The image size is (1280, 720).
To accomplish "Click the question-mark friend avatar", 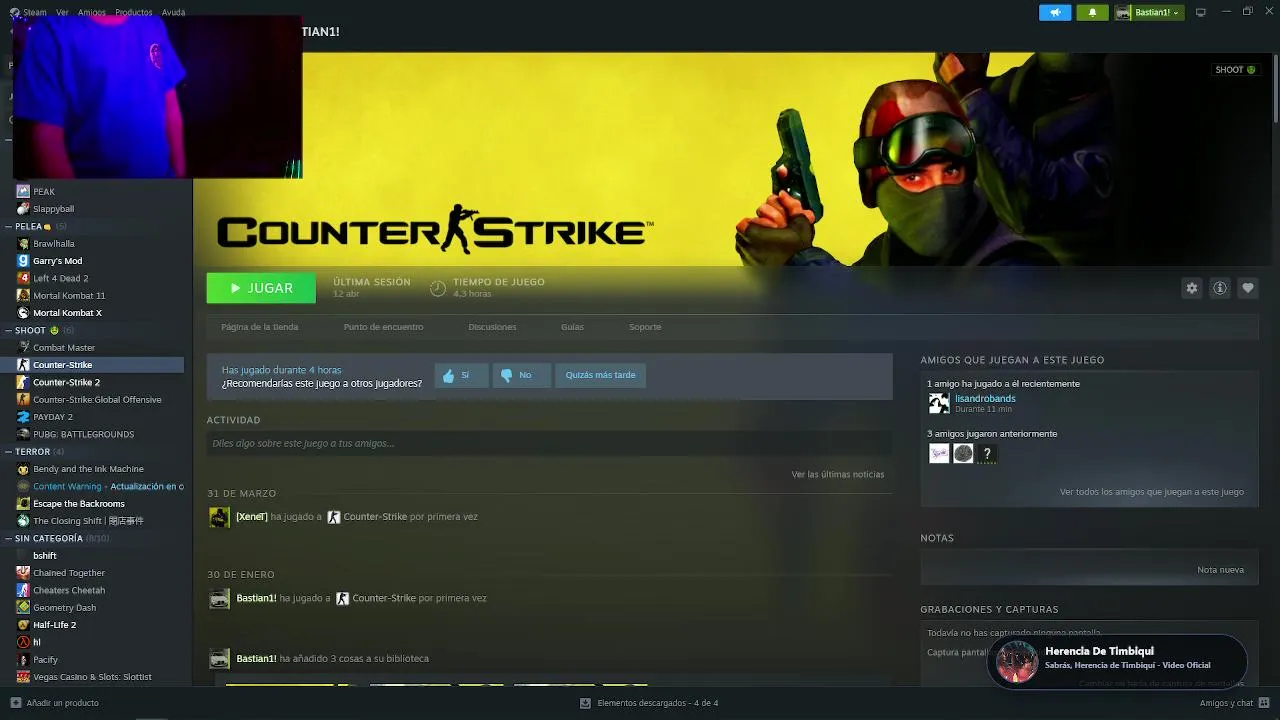I will point(987,454).
